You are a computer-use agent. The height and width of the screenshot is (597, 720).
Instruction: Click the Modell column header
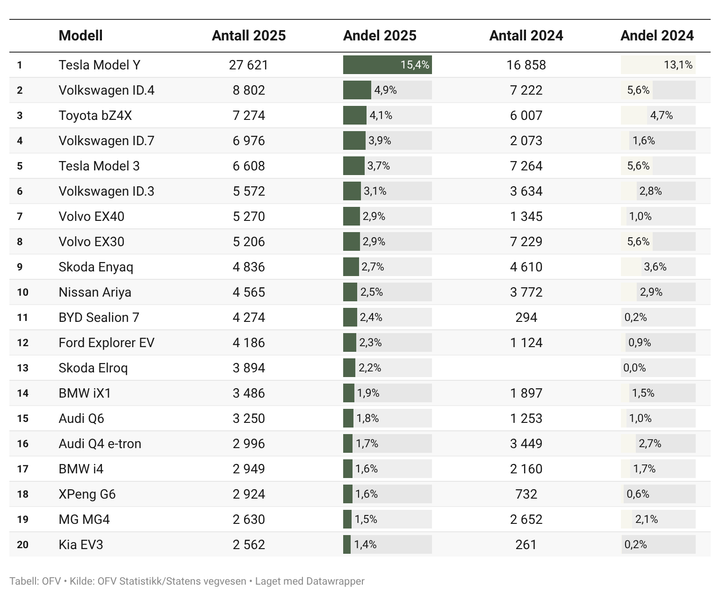tap(80, 35)
